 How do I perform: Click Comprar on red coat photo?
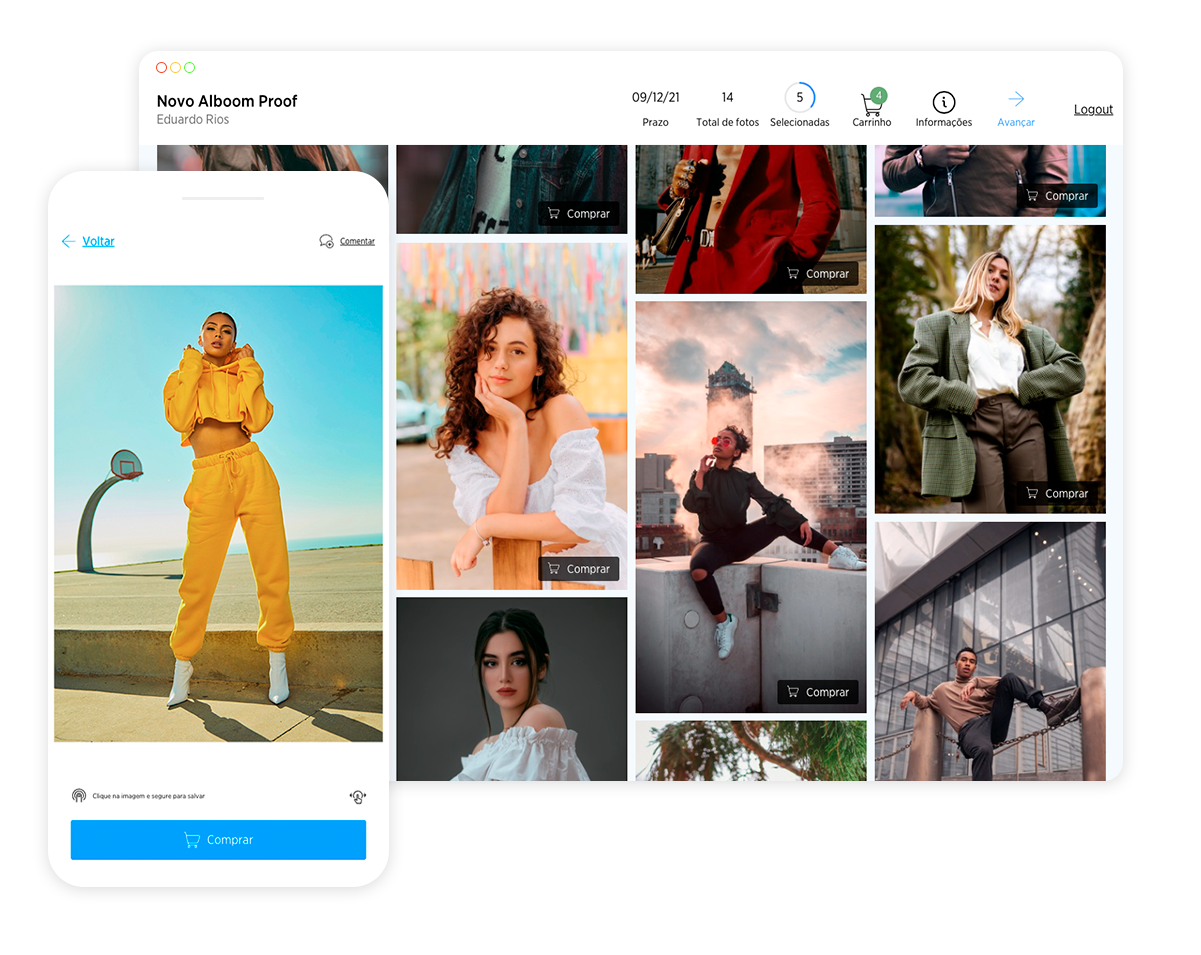(x=818, y=273)
